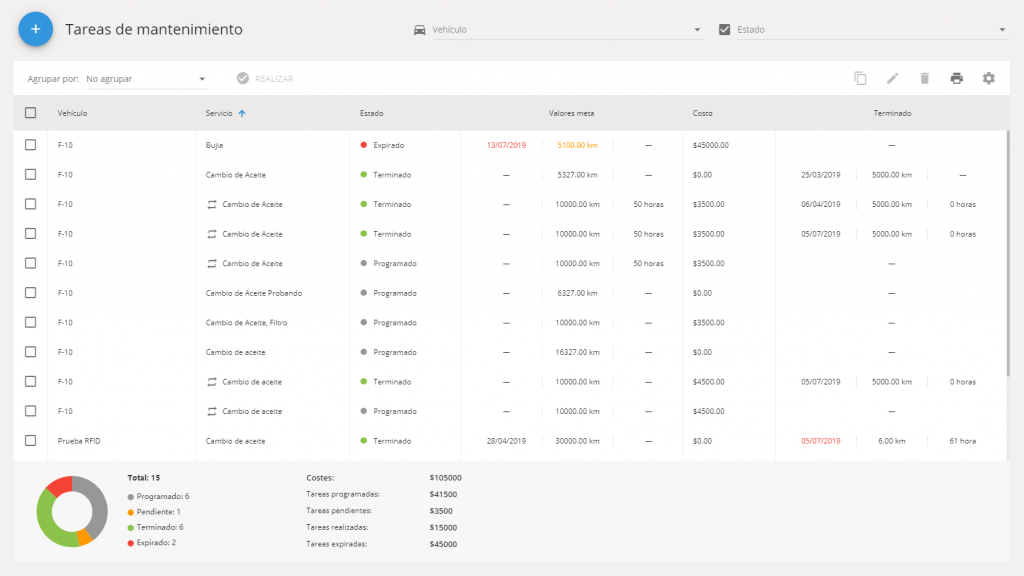Check the Cambio de Aceite, Filtro row

31,322
